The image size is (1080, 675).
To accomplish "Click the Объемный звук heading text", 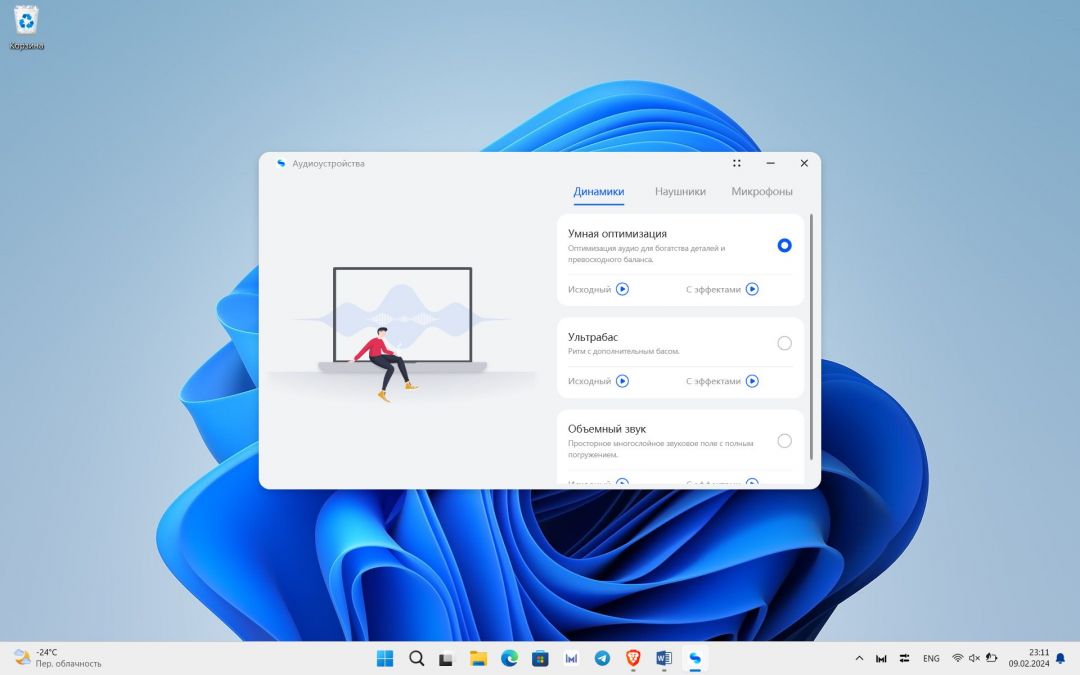I will tap(607, 428).
